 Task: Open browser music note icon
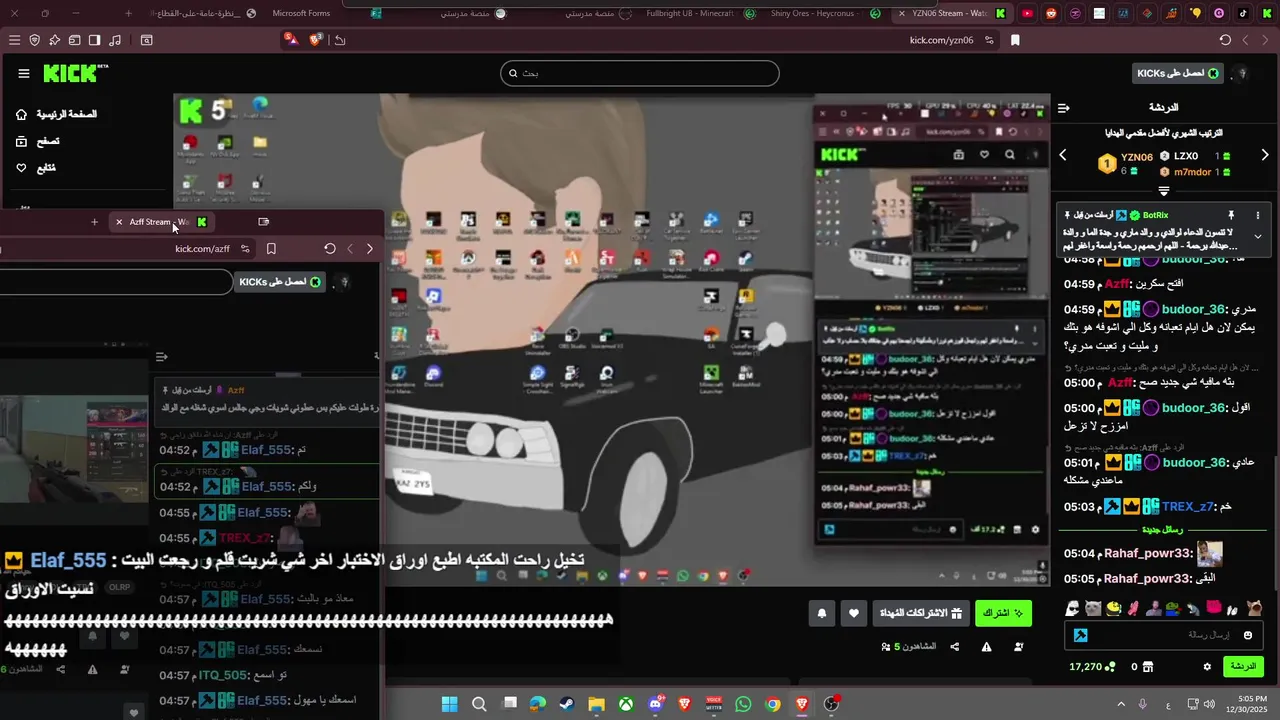115,40
